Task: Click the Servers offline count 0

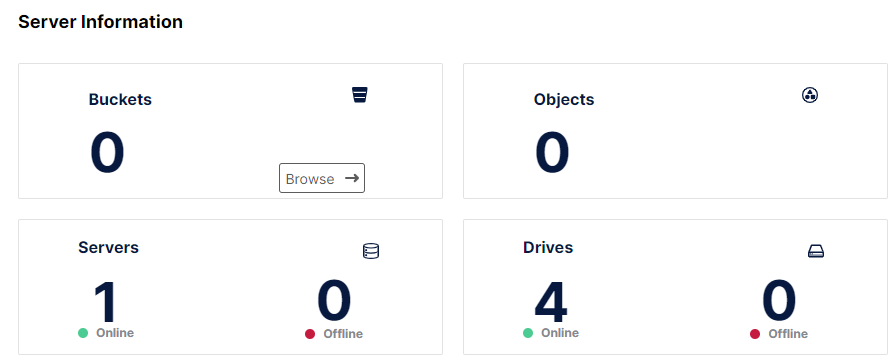Action: (x=334, y=301)
